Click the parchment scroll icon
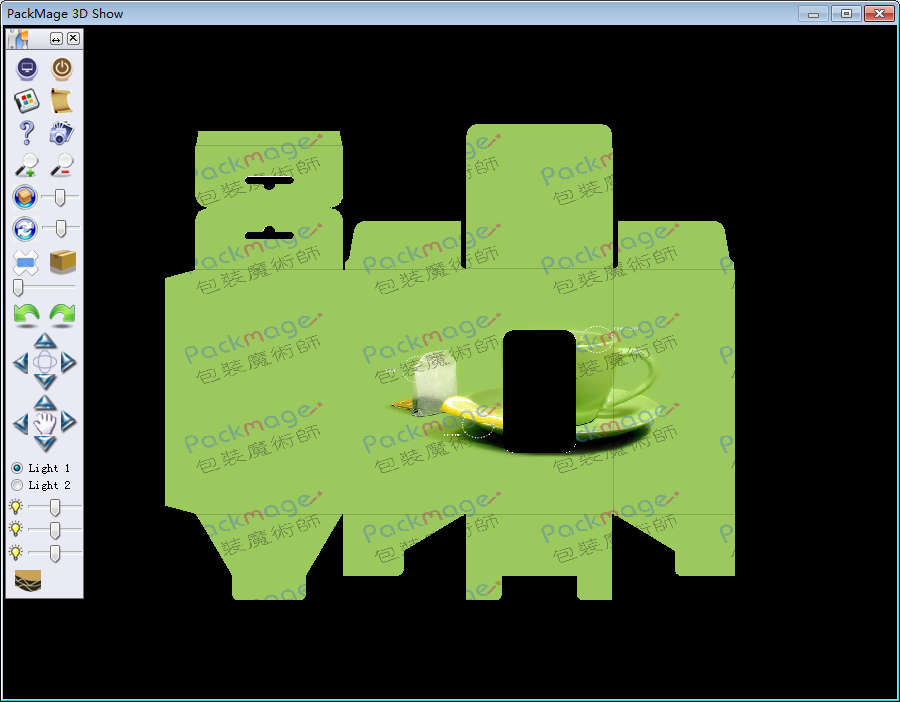 (61, 101)
